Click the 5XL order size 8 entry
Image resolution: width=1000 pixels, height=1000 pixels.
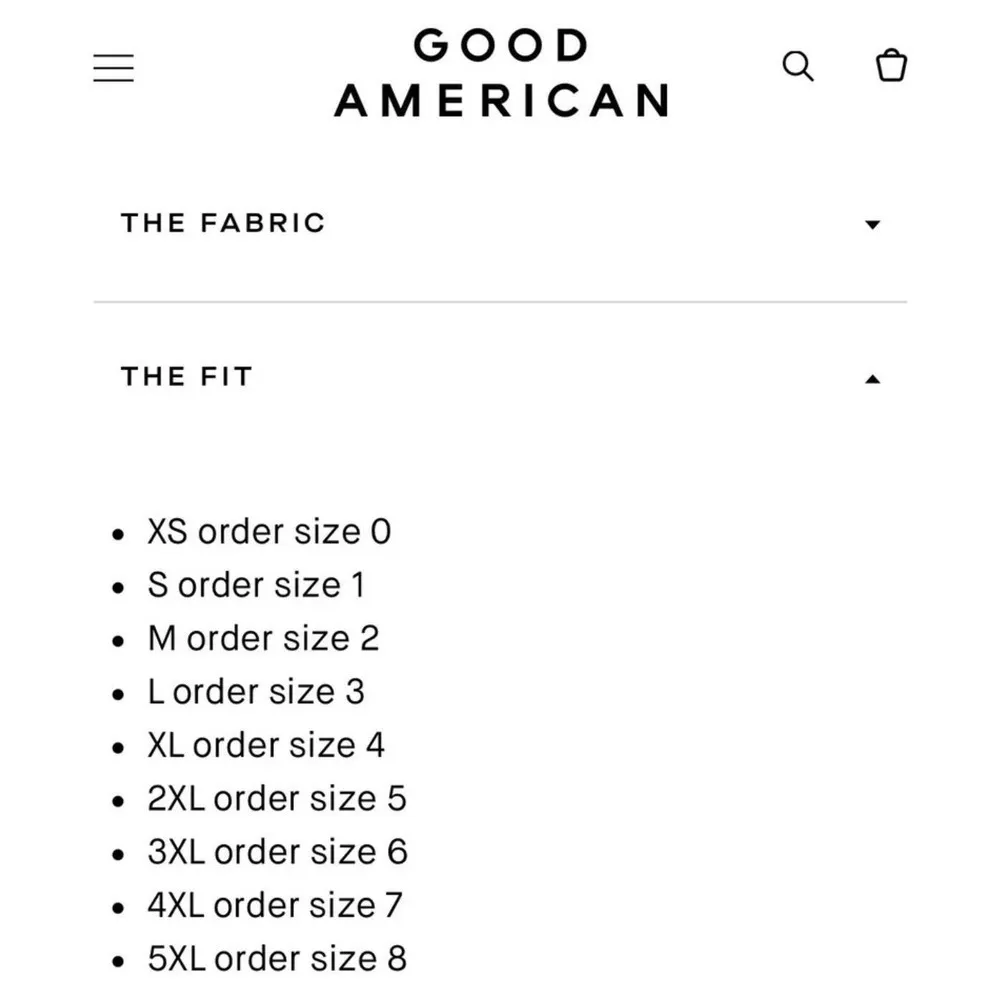276,958
